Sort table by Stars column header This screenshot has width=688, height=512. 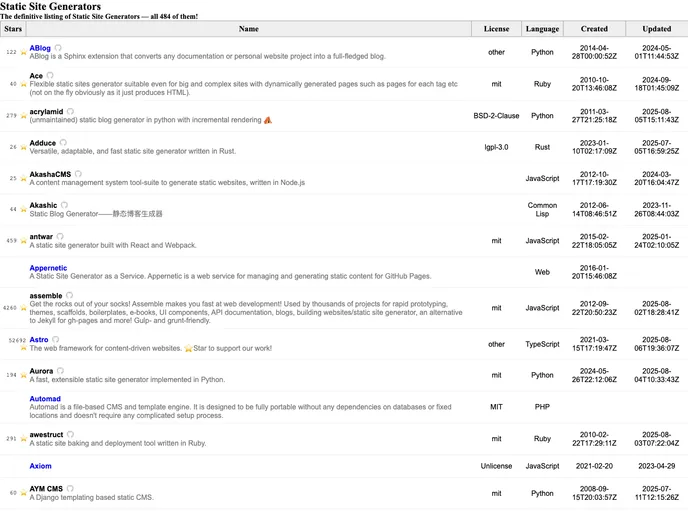click(x=13, y=29)
